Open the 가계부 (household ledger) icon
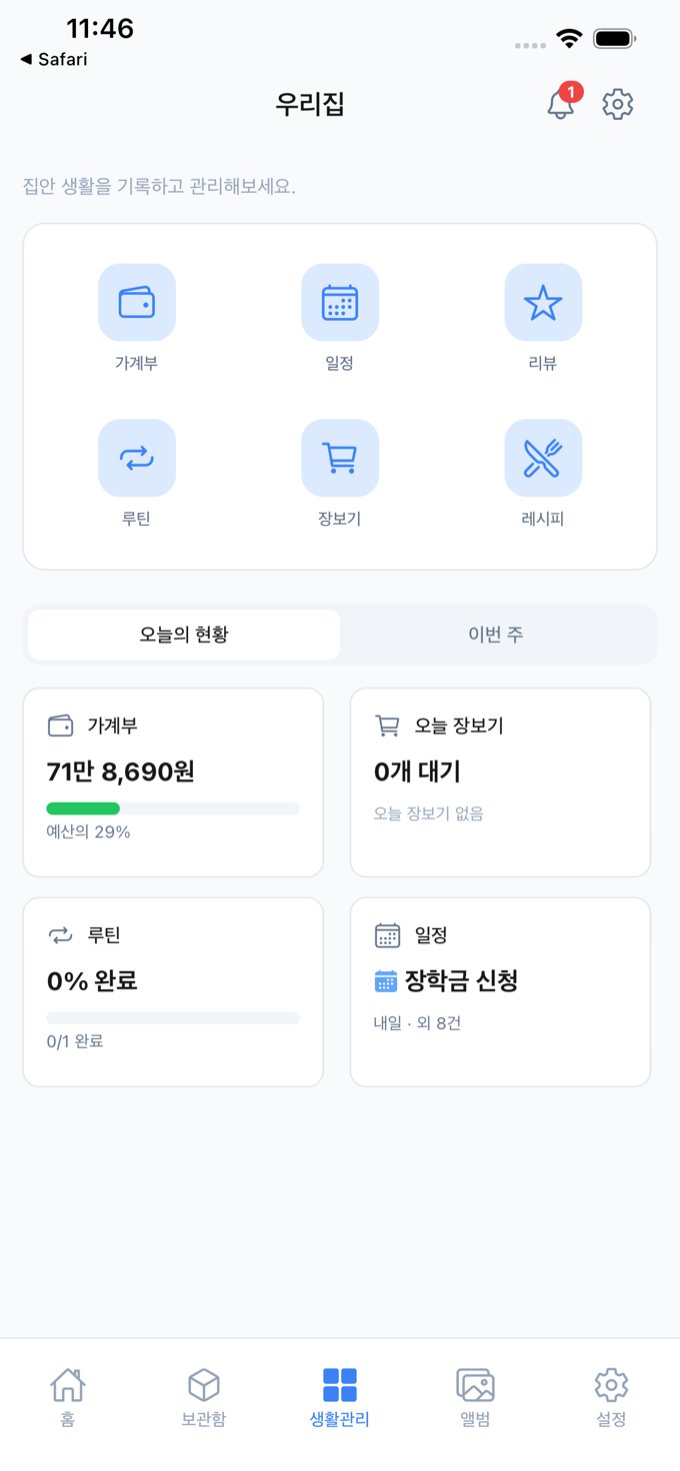This screenshot has width=680, height=1471. (x=137, y=302)
